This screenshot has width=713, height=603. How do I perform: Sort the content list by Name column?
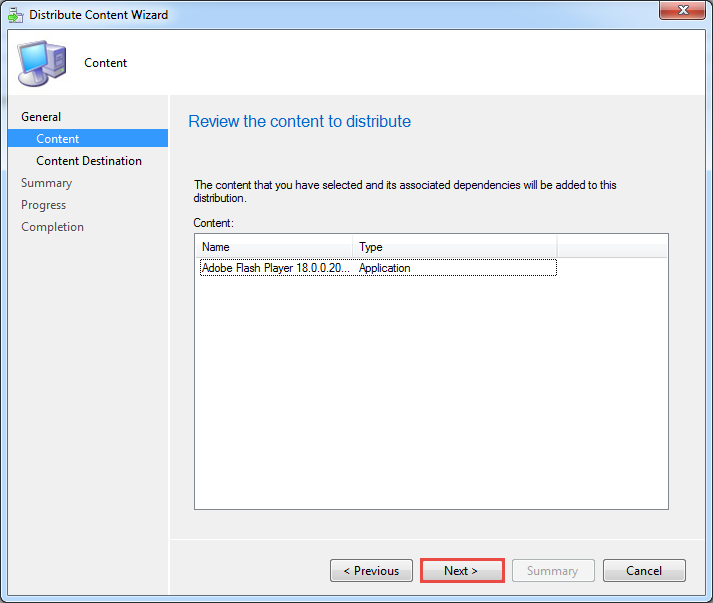coord(275,247)
